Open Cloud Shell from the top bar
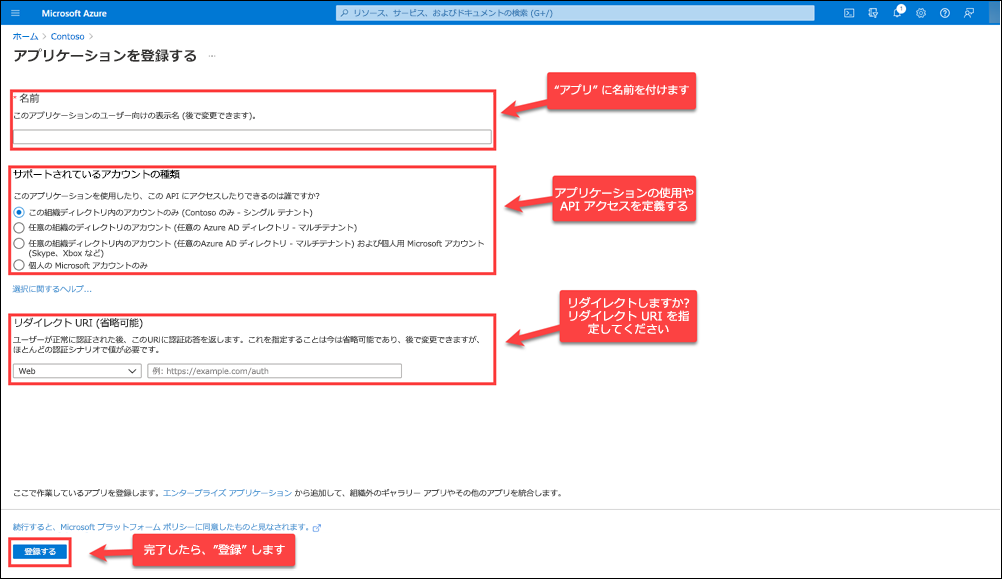This screenshot has height=579, width=1002. [849, 13]
